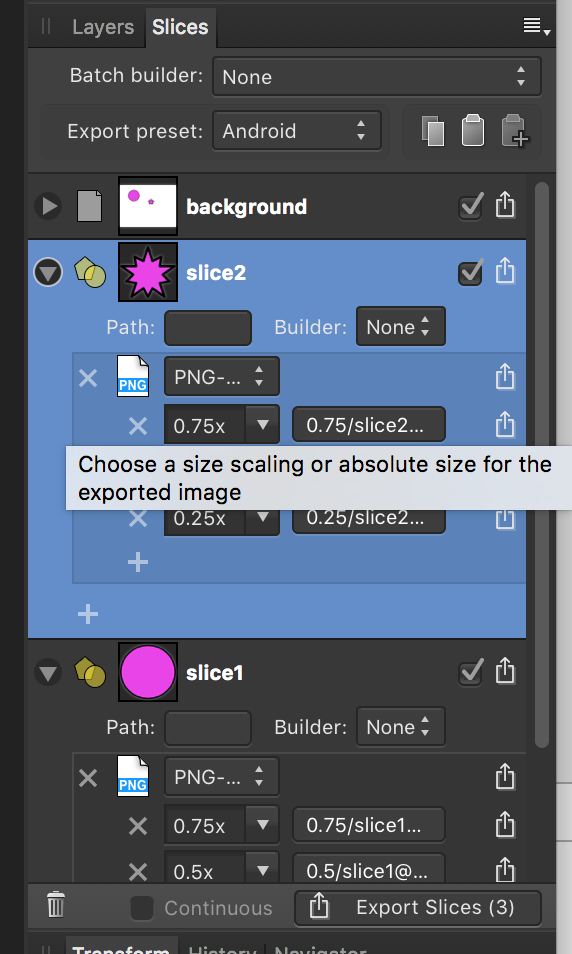The width and height of the screenshot is (572, 954).
Task: Export slice2 using its share icon
Action: tap(505, 271)
